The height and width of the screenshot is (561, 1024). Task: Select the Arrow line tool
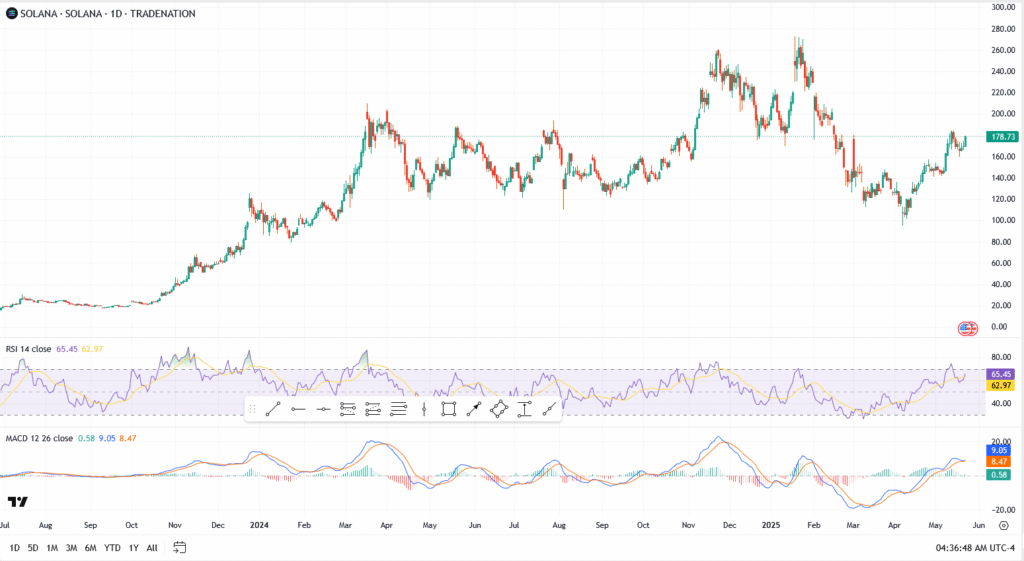click(474, 409)
